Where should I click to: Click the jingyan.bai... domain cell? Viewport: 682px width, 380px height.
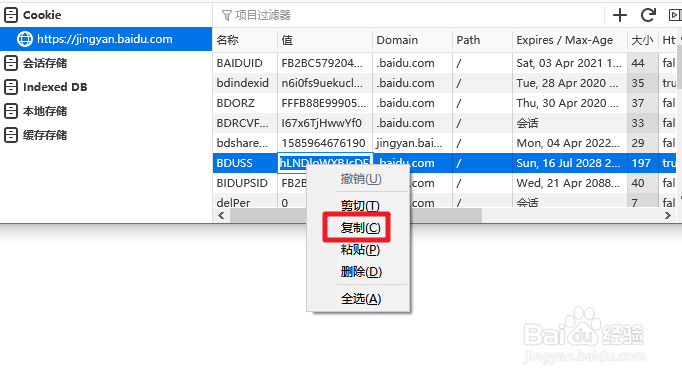pos(412,143)
